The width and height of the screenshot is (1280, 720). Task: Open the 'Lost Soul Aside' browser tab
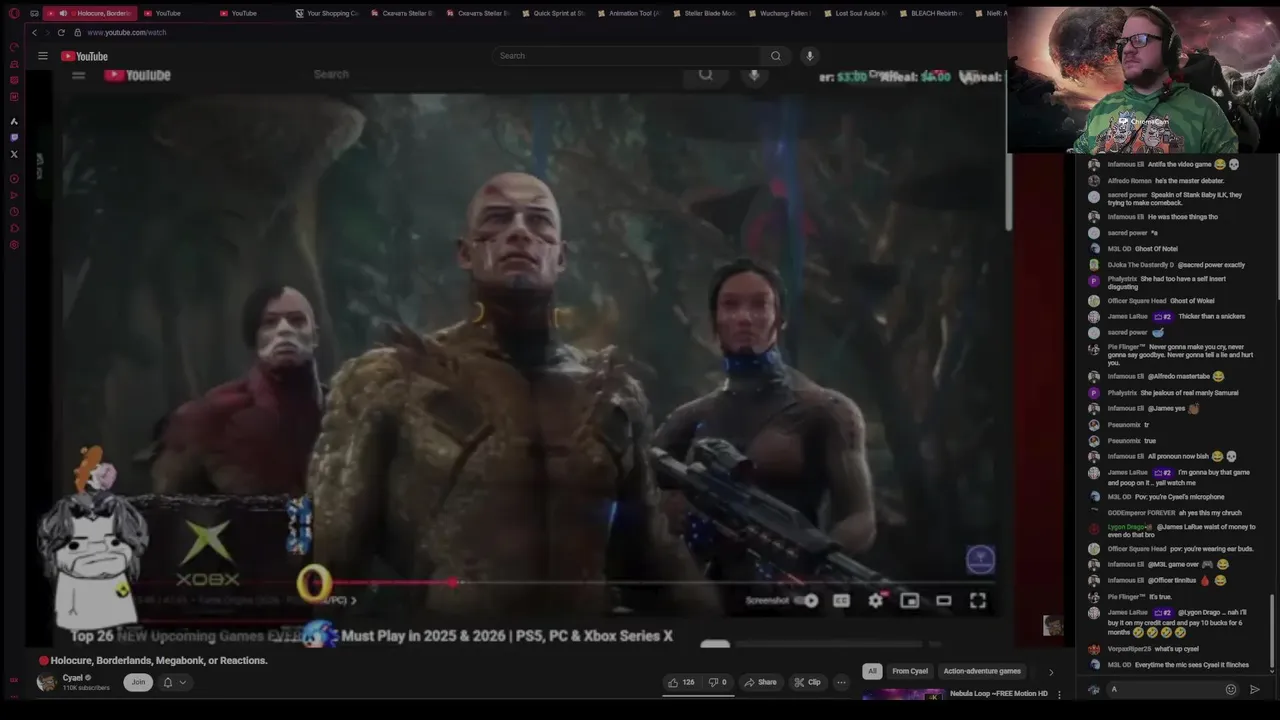(856, 13)
